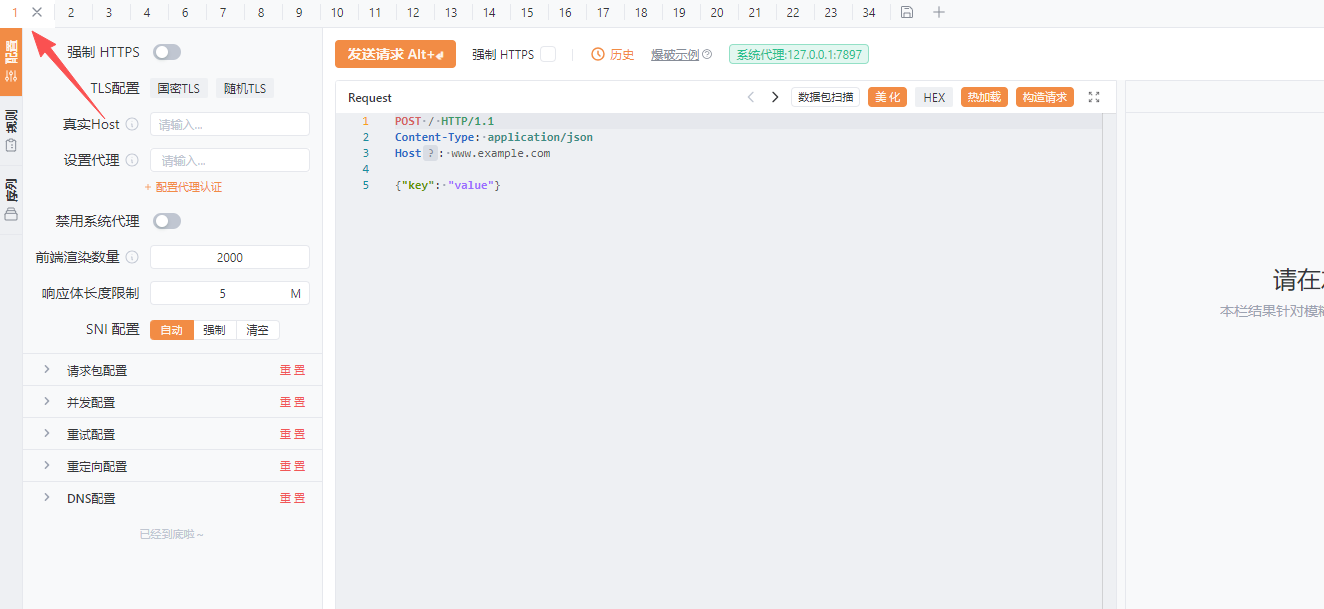The height and width of the screenshot is (609, 1324).
Task: Click 构造请求 button
Action: click(x=1045, y=97)
